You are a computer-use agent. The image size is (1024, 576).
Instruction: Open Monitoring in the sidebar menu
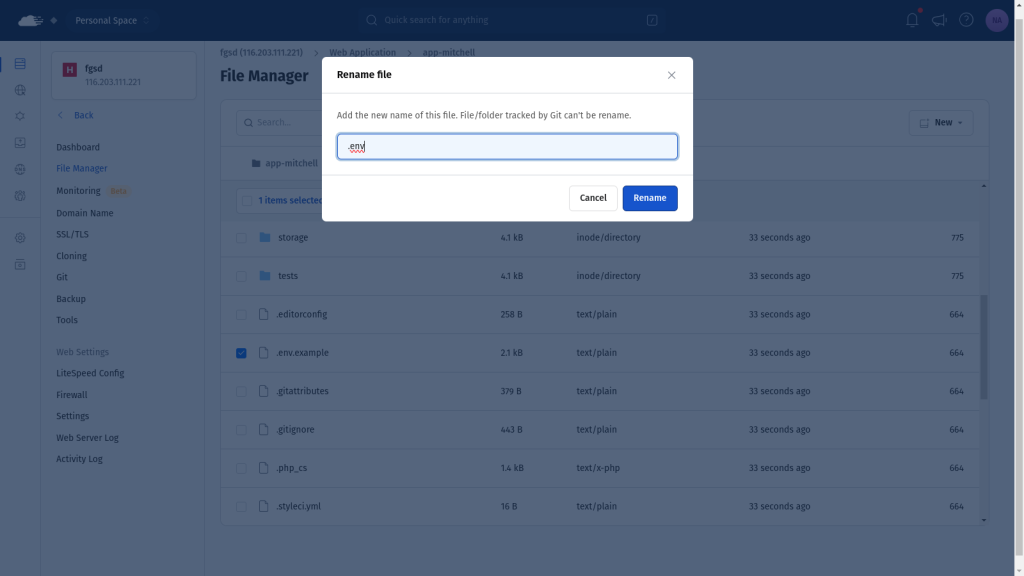click(78, 191)
